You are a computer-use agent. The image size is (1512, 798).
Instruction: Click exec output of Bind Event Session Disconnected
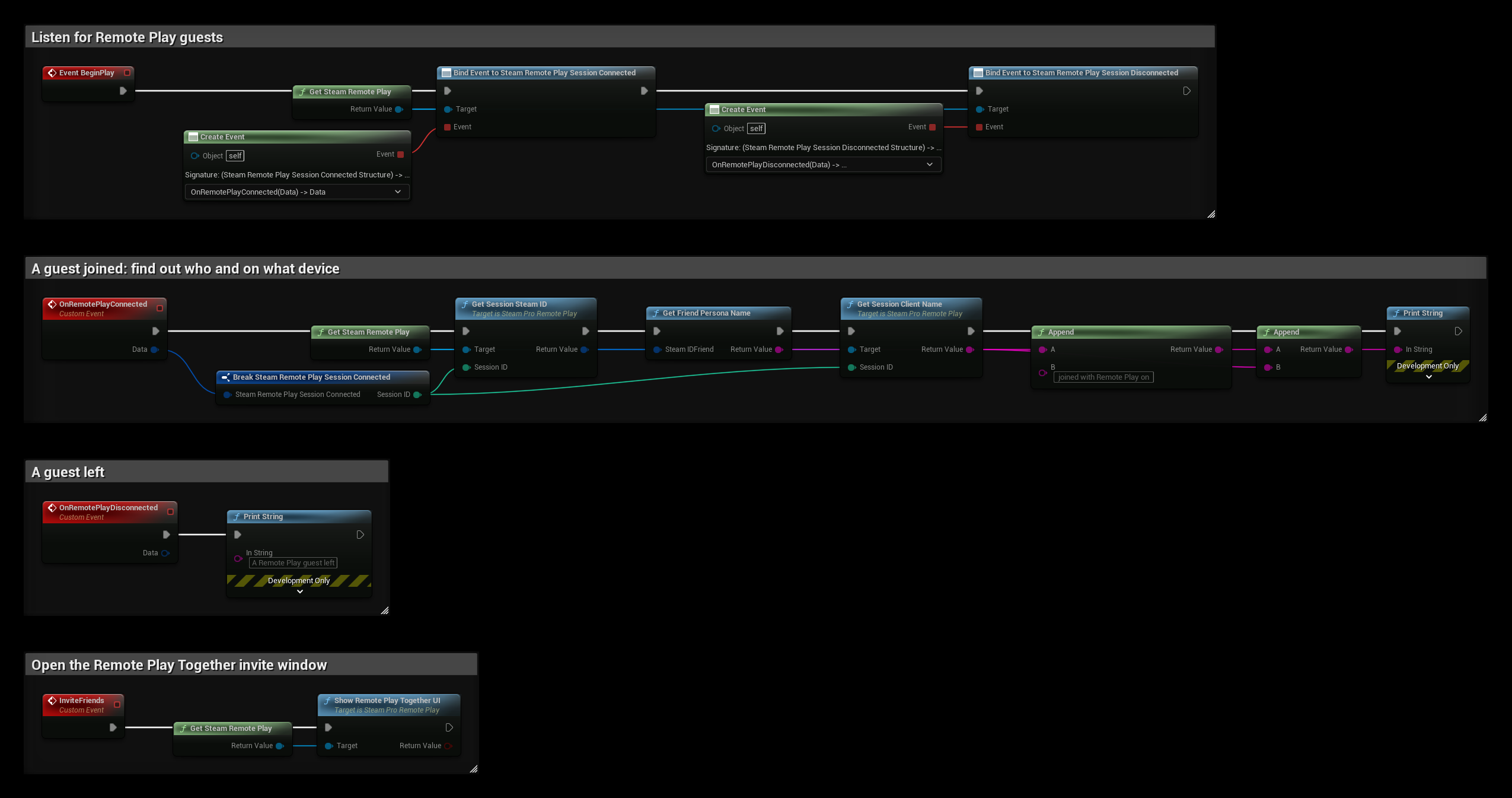pyautogui.click(x=1186, y=91)
